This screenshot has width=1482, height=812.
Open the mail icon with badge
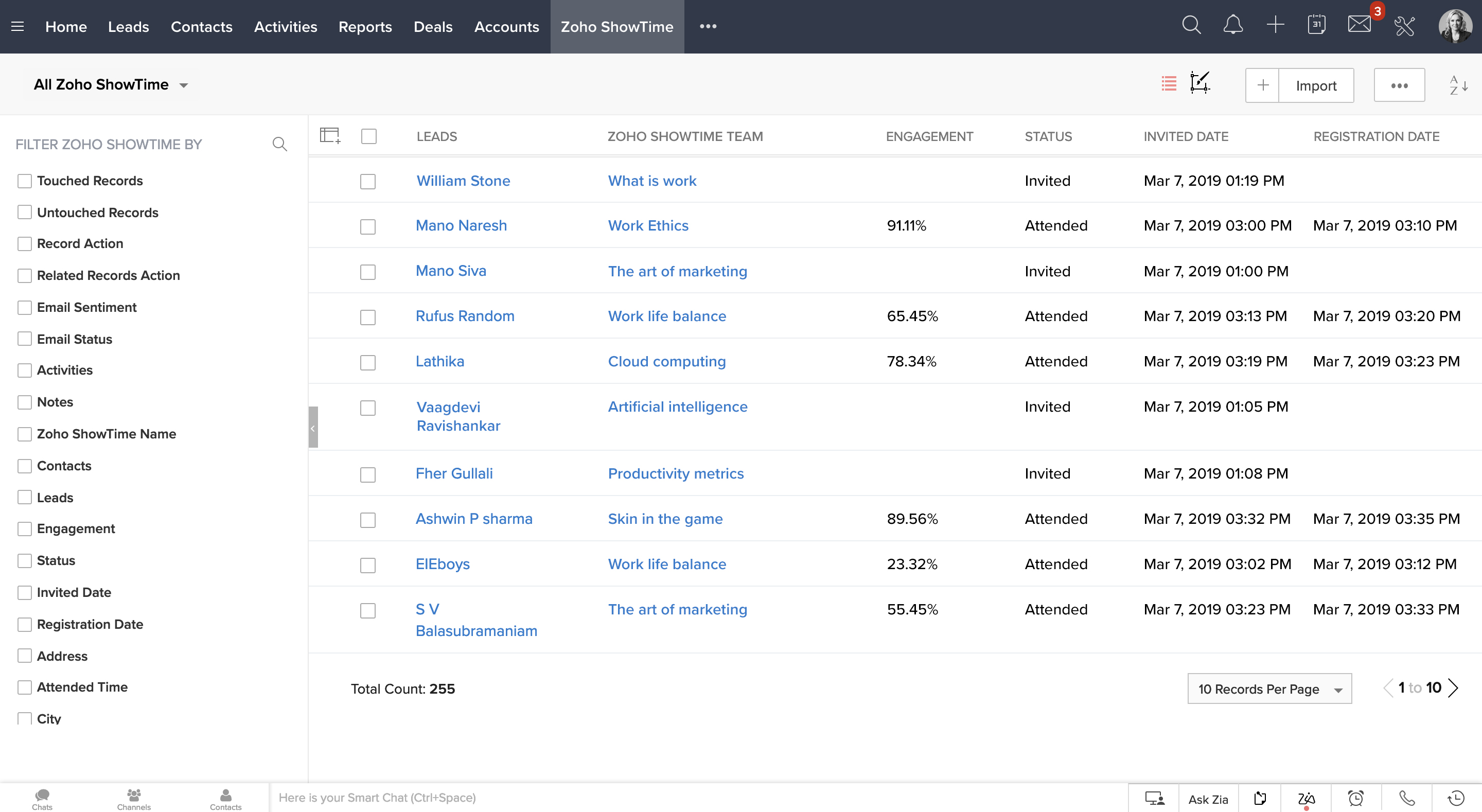(1360, 24)
